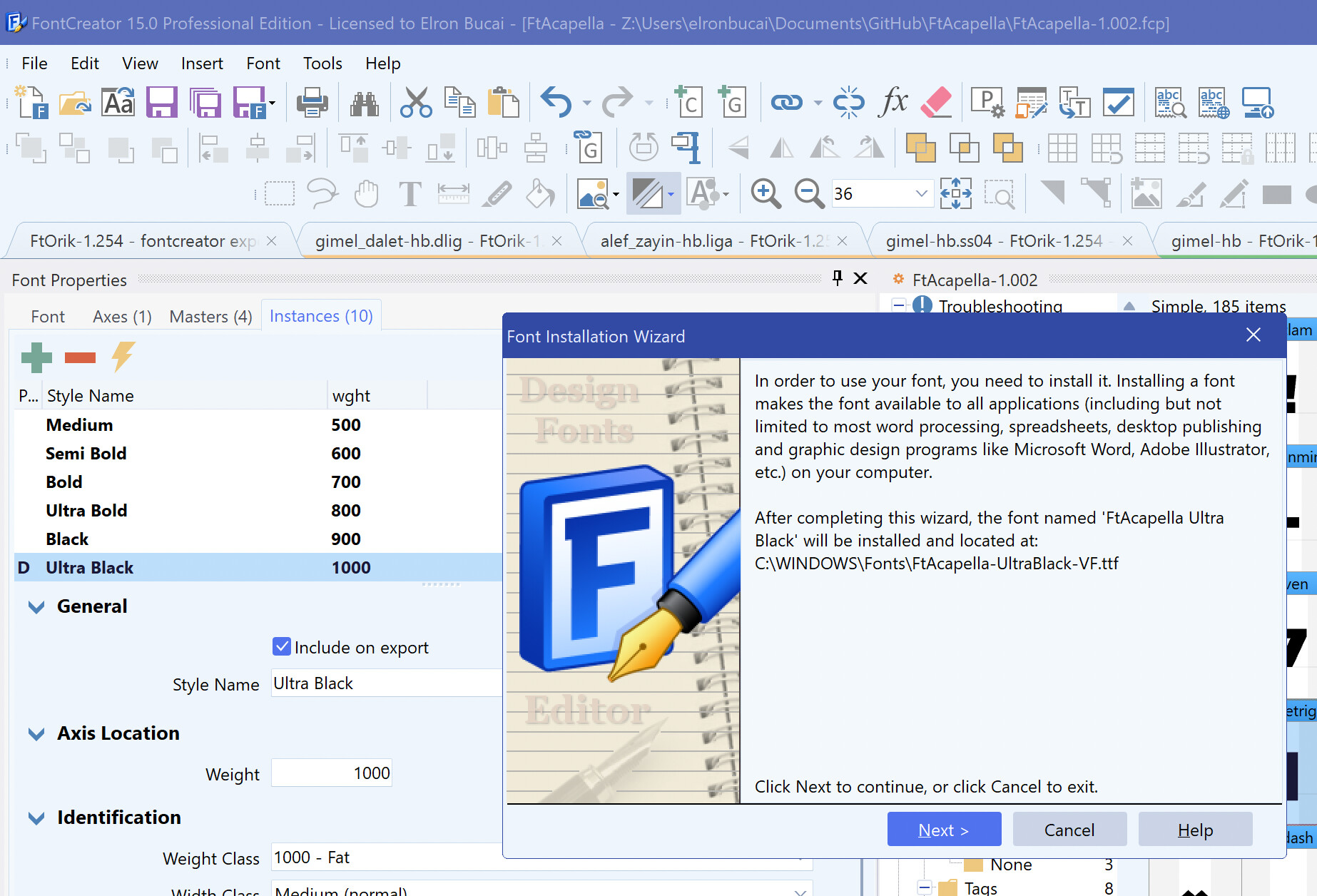This screenshot has width=1317, height=896.
Task: Close the alef_zayin-hb.liga tab
Action: 842,241
